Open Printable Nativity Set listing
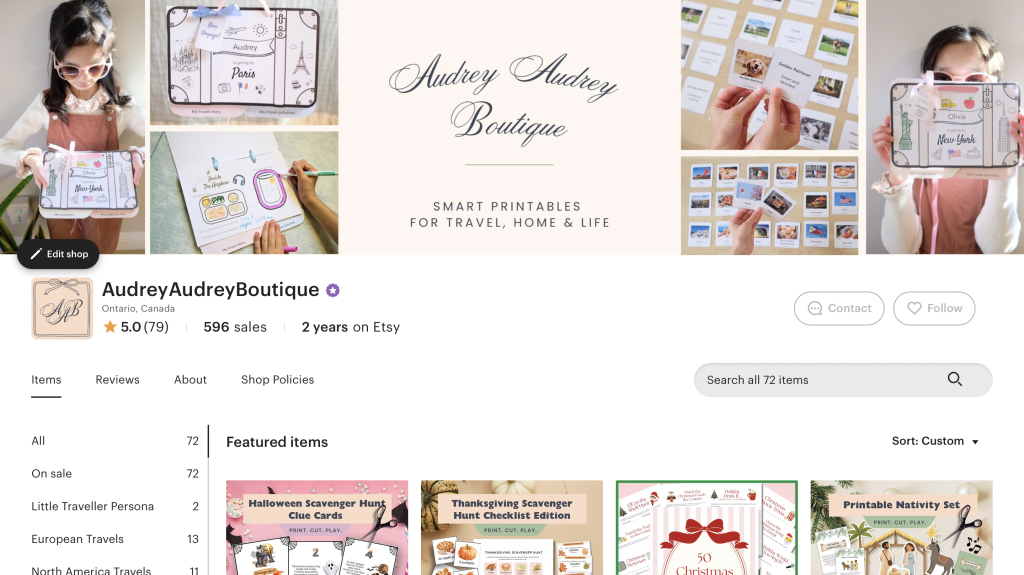 pos(901,528)
